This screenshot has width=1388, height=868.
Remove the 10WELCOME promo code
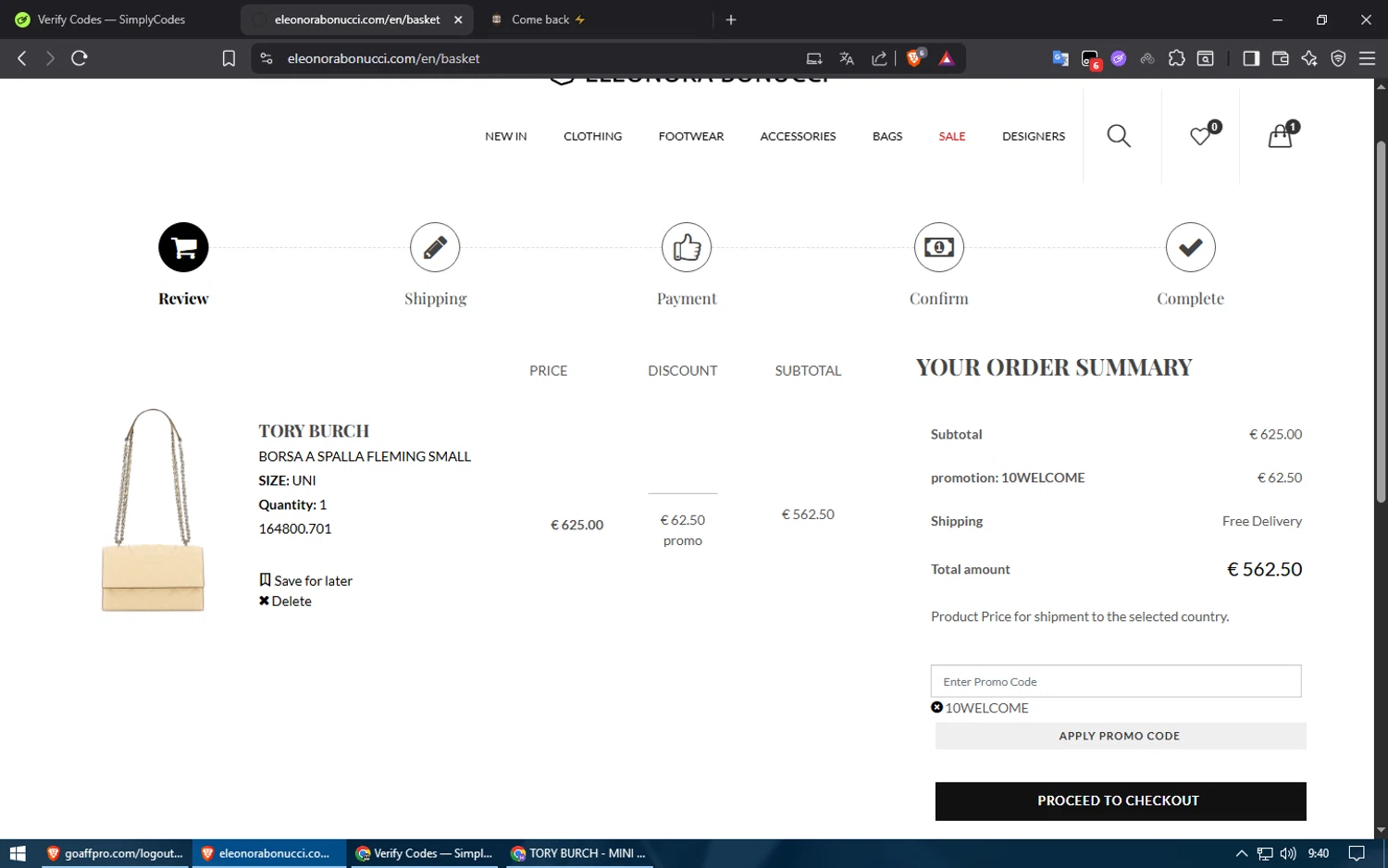(936, 707)
